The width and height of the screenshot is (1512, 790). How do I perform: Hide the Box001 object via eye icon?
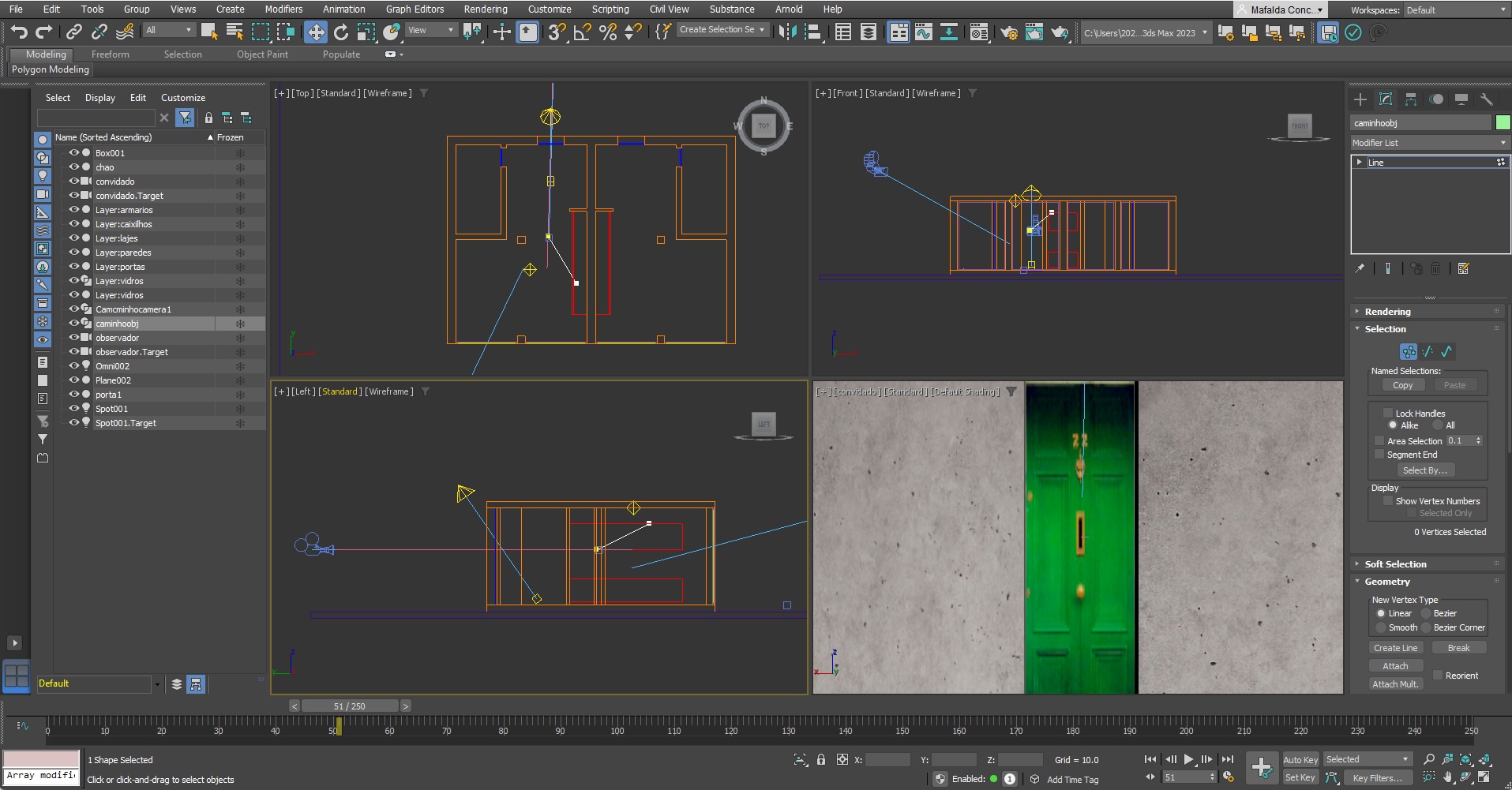73,153
